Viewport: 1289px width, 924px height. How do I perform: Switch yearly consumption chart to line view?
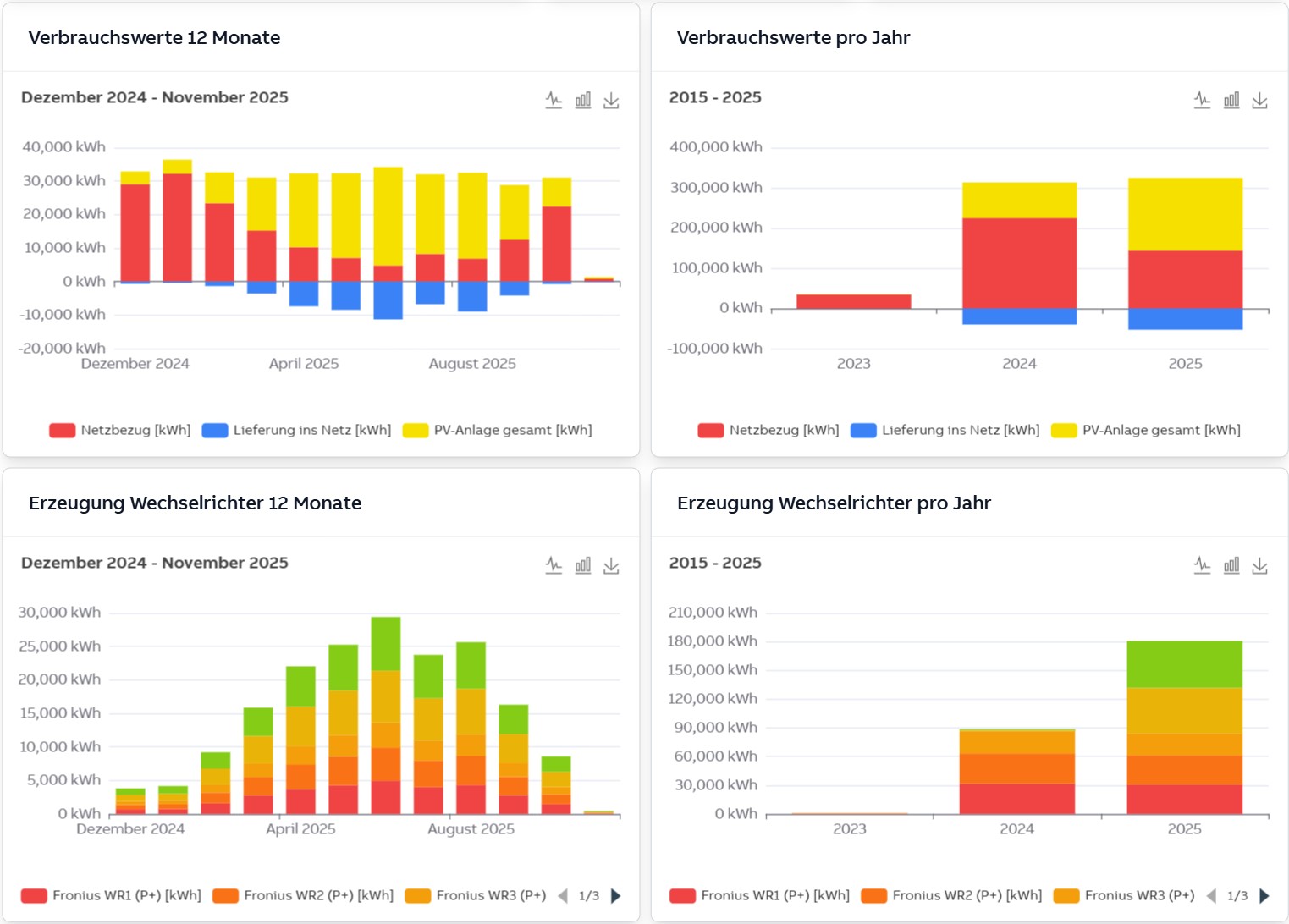(1202, 100)
